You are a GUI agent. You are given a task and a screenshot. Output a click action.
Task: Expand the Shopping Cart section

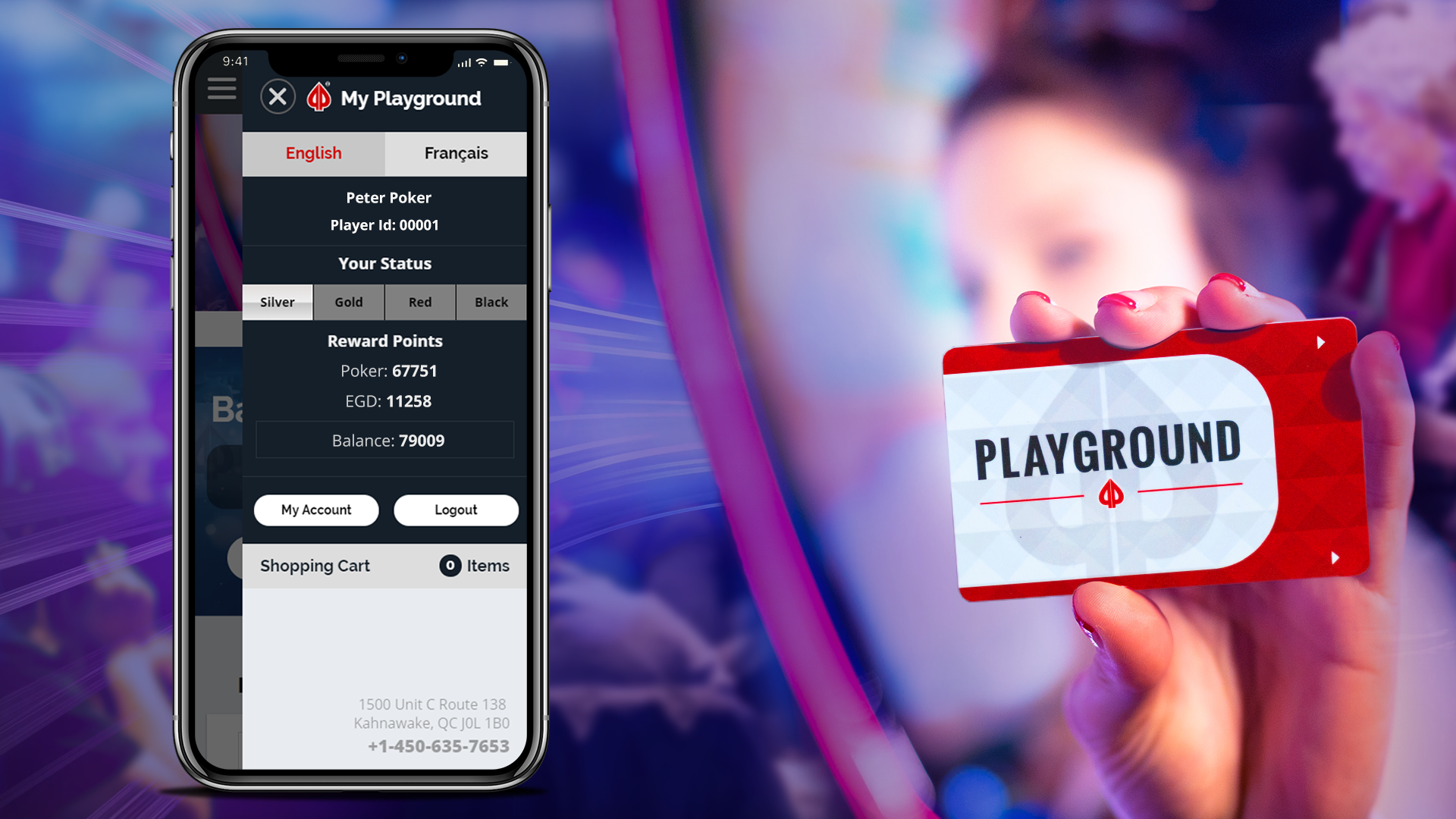[386, 565]
